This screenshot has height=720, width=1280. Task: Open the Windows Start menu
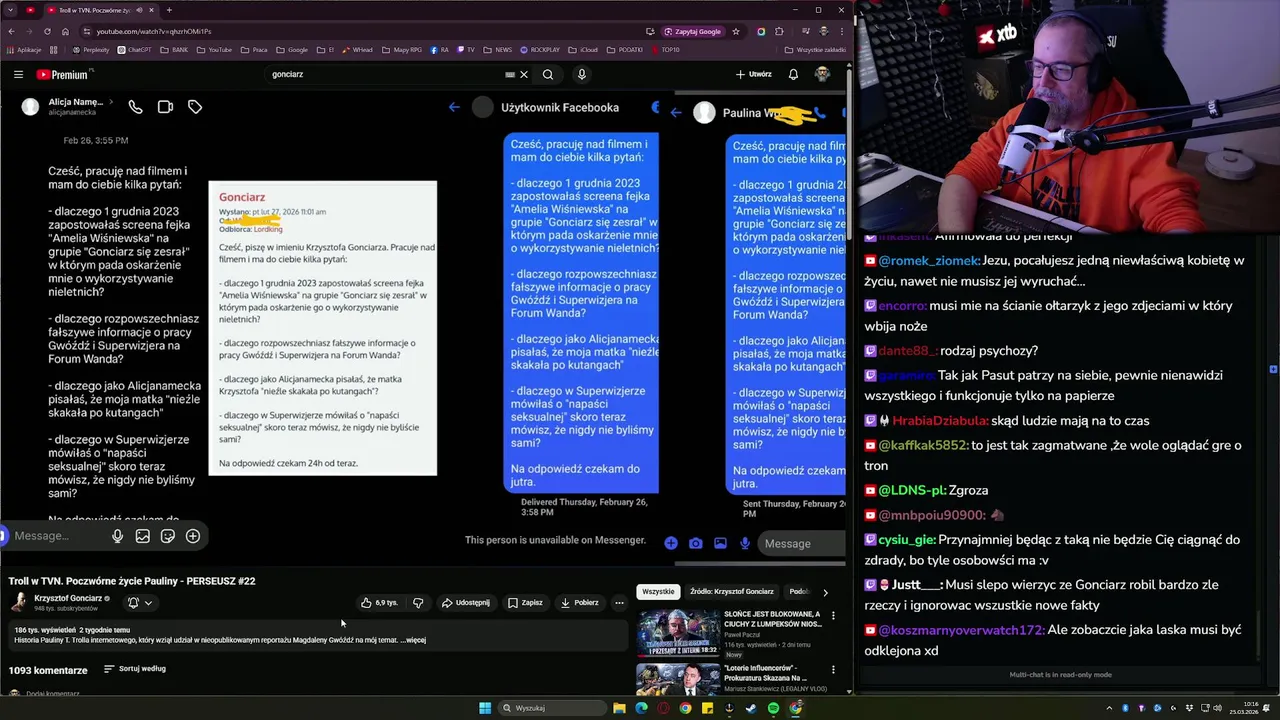[485, 708]
